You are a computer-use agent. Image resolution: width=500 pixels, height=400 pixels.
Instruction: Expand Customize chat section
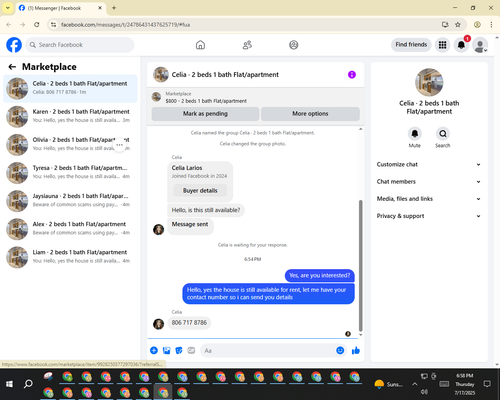click(x=429, y=164)
